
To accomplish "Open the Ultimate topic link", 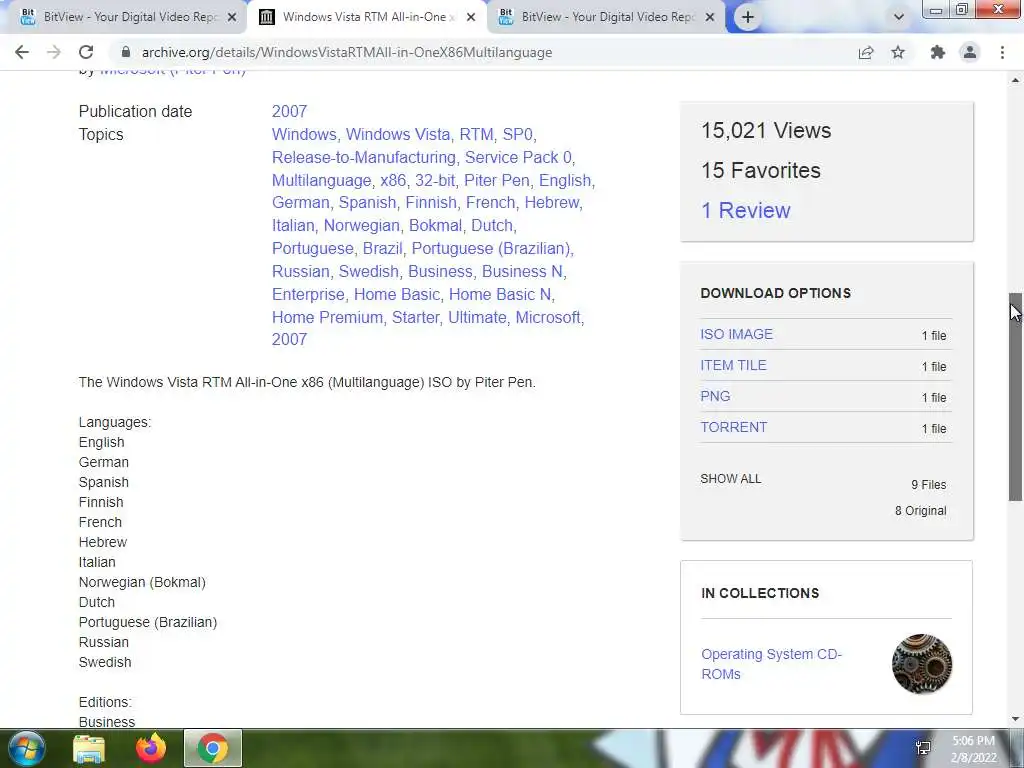I will click(477, 317).
